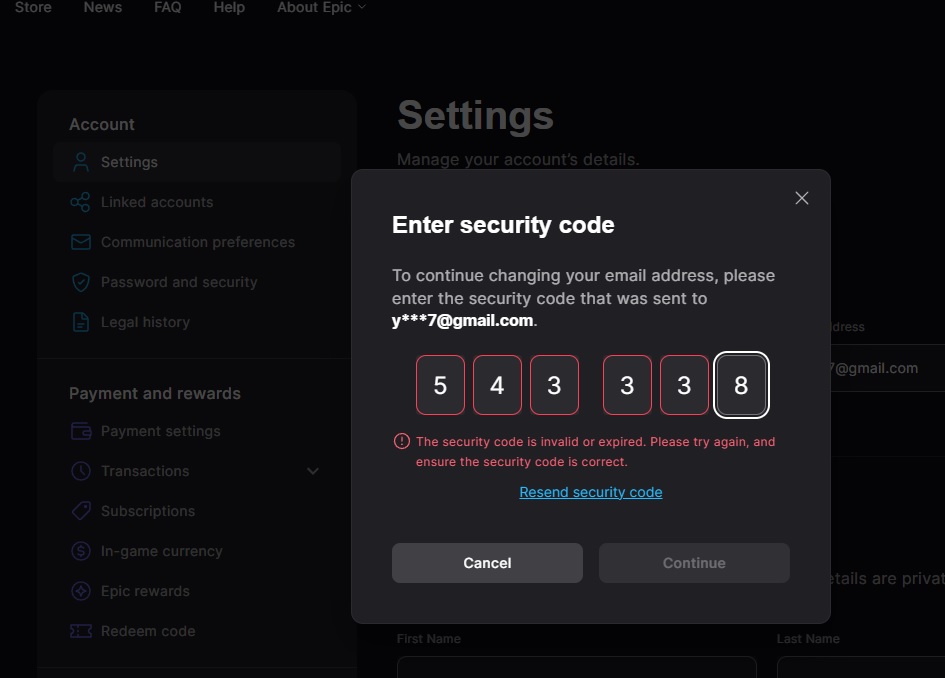Close the security code dialog with X

802,198
